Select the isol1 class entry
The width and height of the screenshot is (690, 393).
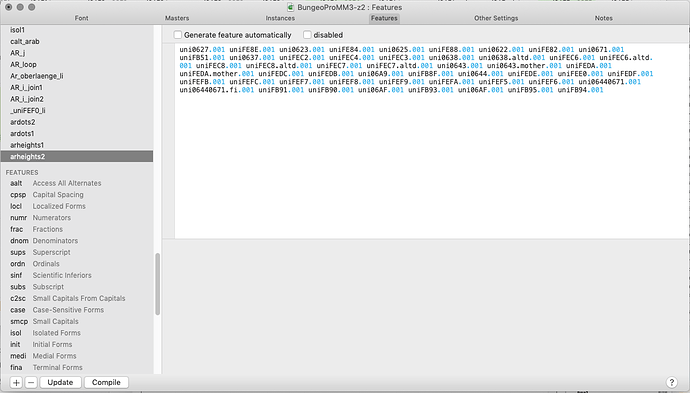(77, 30)
